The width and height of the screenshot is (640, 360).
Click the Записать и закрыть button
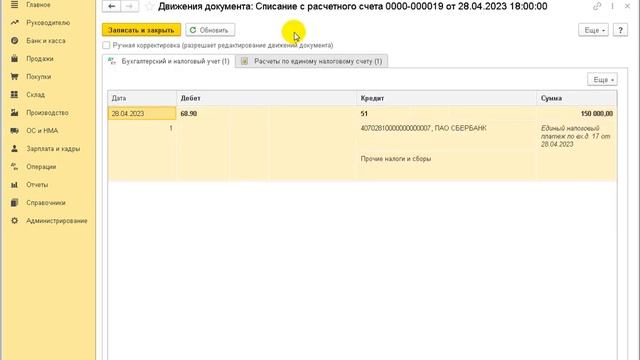click(141, 30)
